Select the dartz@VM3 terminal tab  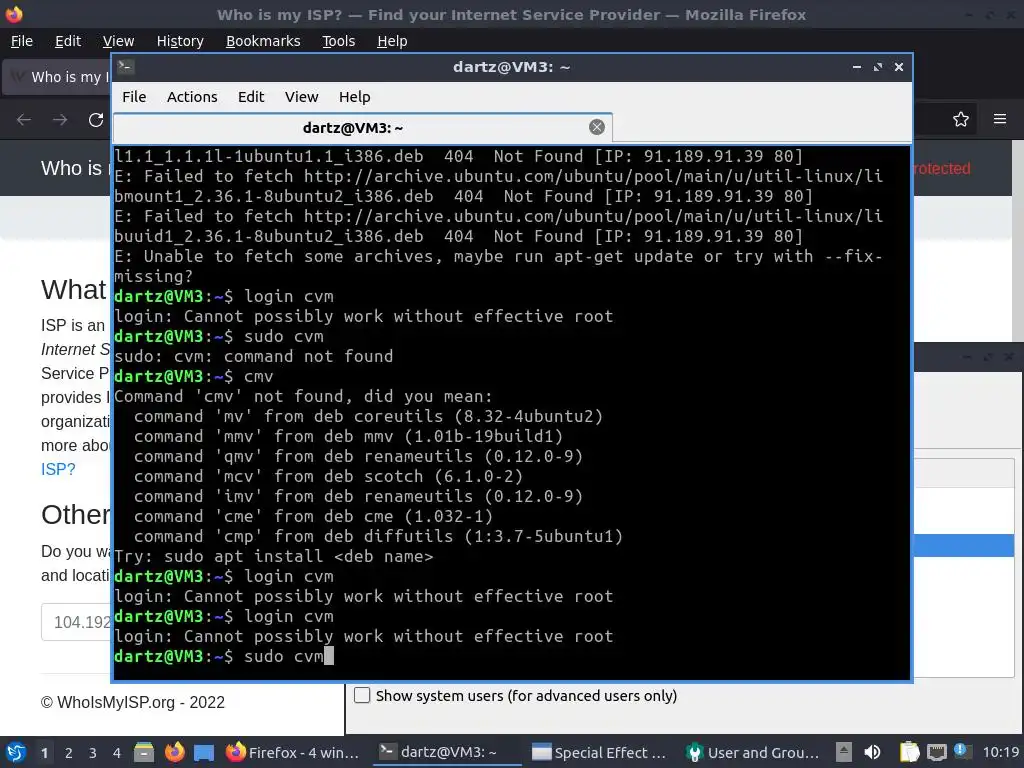tap(362, 127)
